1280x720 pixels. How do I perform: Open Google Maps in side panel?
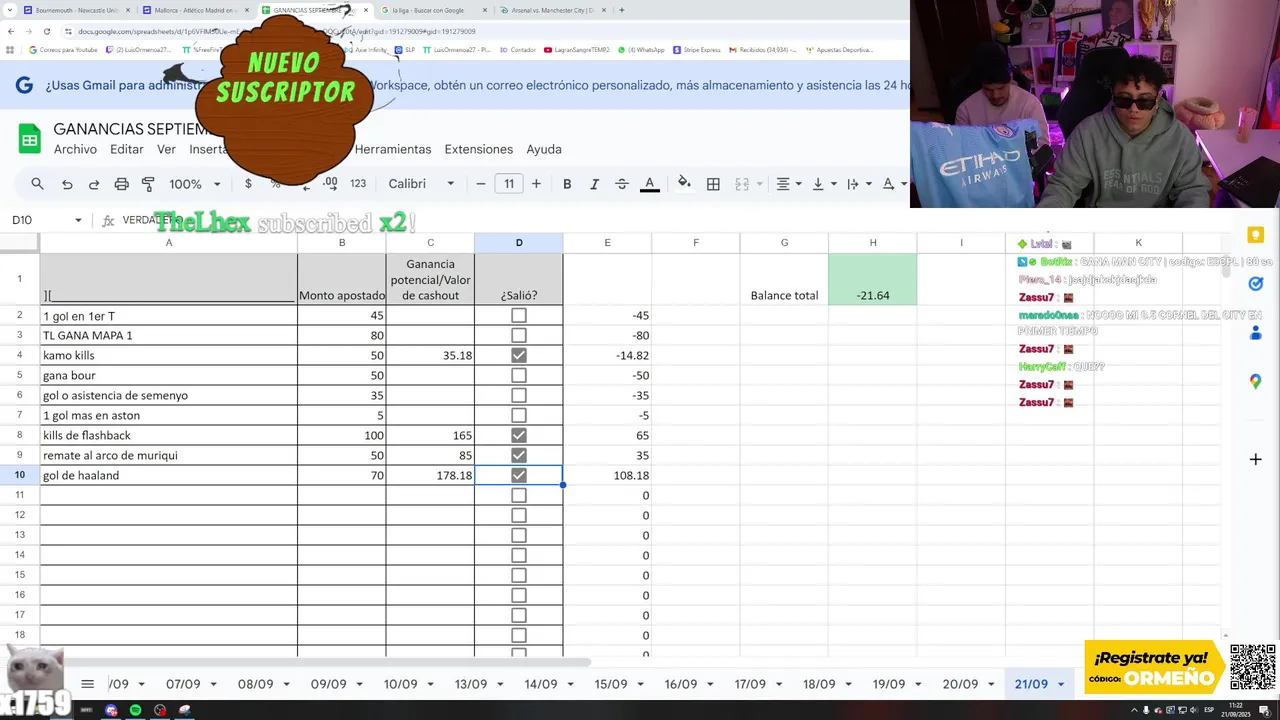point(1255,382)
